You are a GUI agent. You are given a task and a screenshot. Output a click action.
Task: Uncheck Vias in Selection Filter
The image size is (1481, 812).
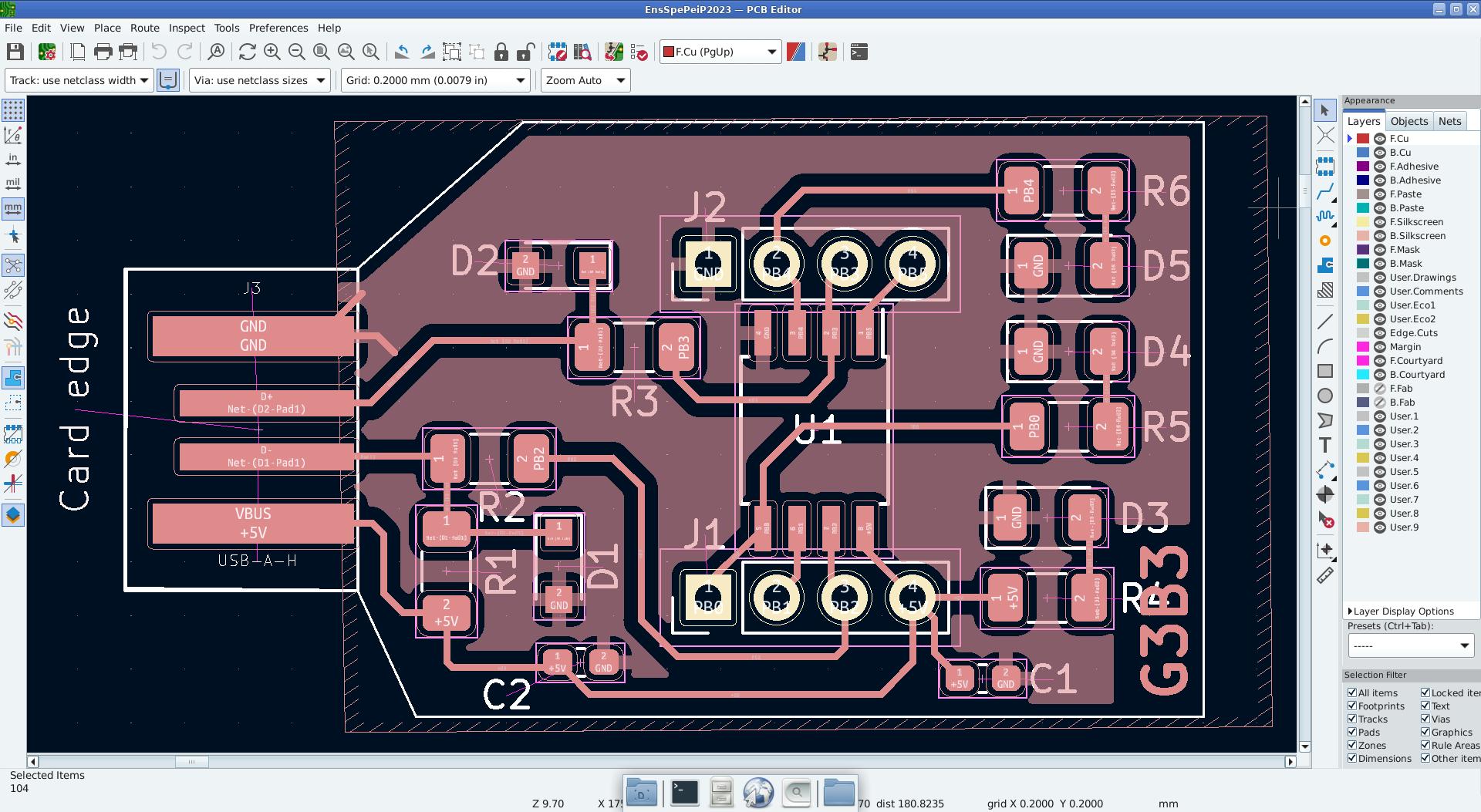point(1425,719)
